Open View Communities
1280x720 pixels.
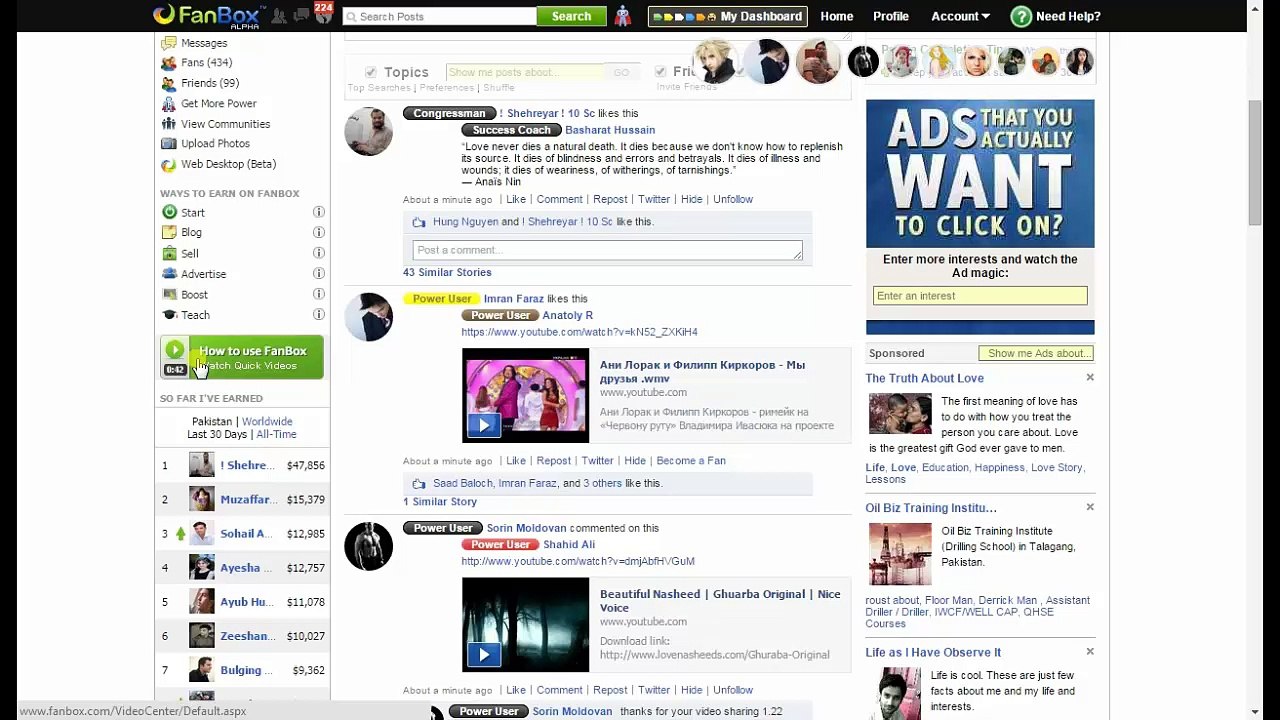point(226,124)
